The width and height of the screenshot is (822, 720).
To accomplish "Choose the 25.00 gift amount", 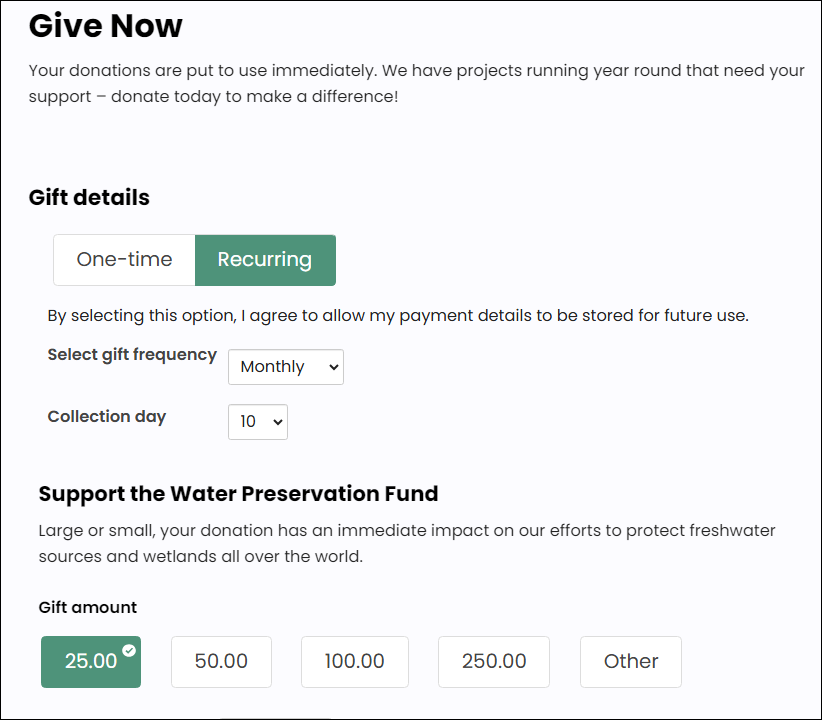I will pyautogui.click(x=91, y=661).
